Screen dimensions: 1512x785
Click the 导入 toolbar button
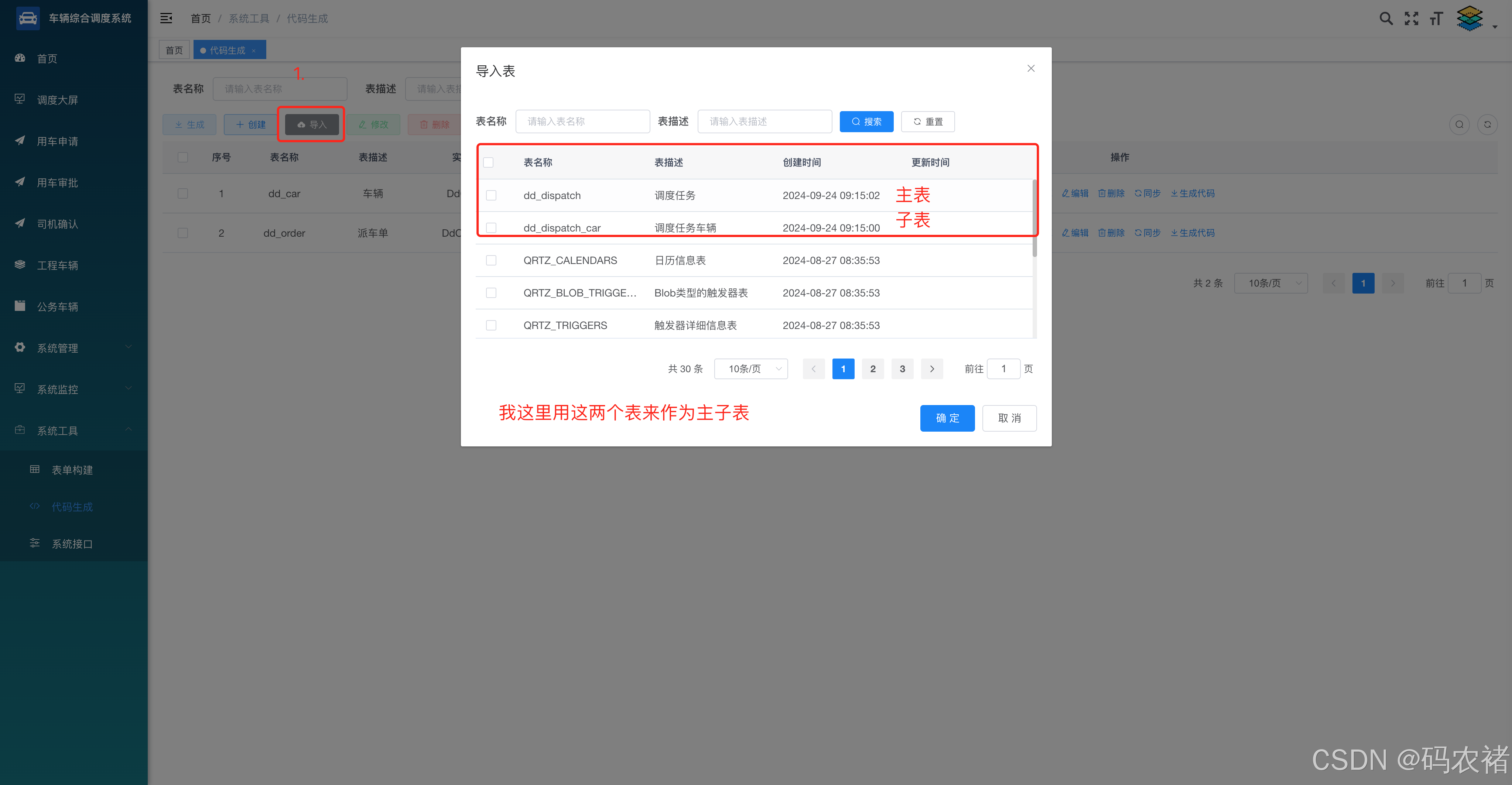tap(312, 124)
